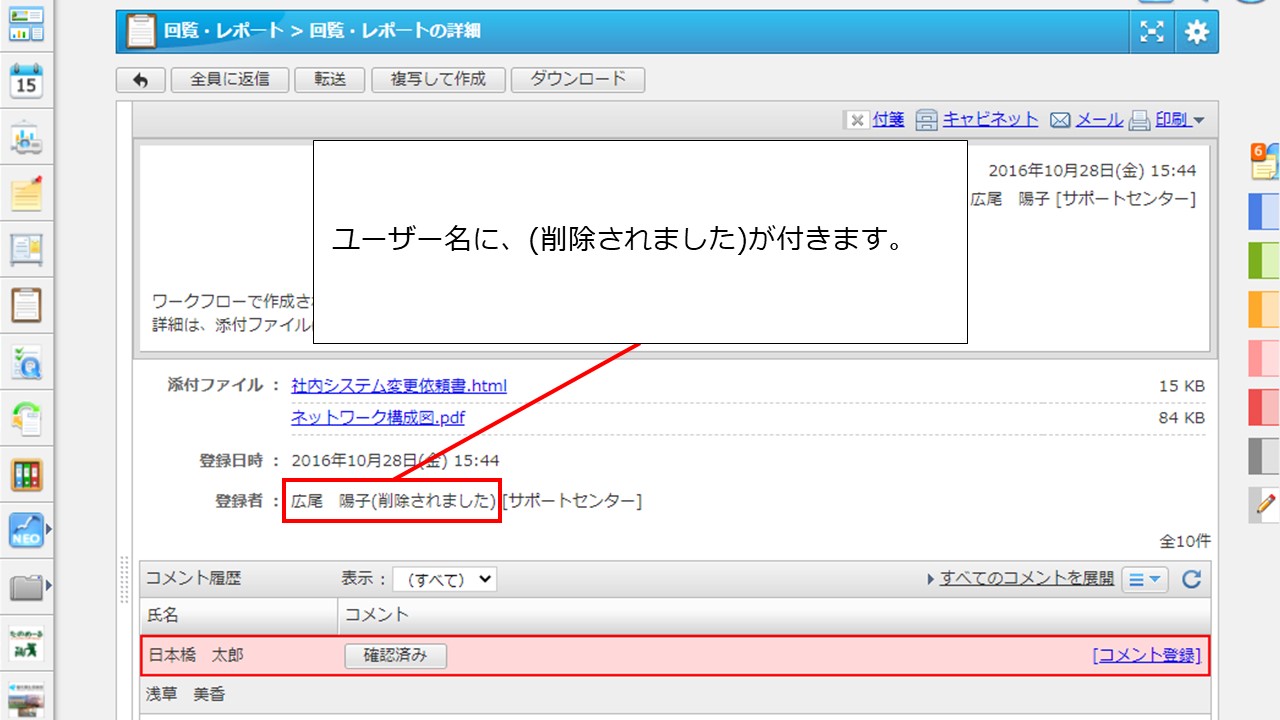Expand the folder icon submenu arrow
The width and height of the screenshot is (1280, 720).
click(x=48, y=584)
